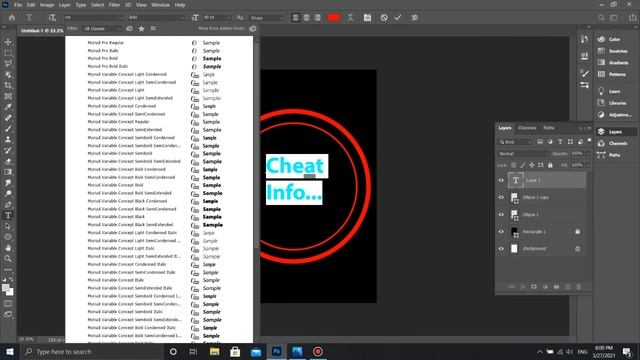Select the Eyedropper tool
This screenshot has height=360, width=640.
point(8,107)
